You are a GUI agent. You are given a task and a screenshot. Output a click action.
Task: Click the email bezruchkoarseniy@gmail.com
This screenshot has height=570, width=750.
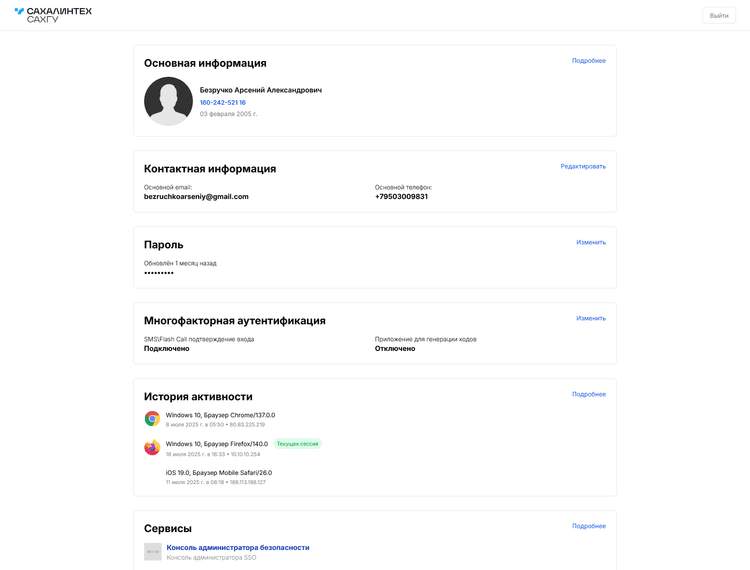click(x=196, y=197)
